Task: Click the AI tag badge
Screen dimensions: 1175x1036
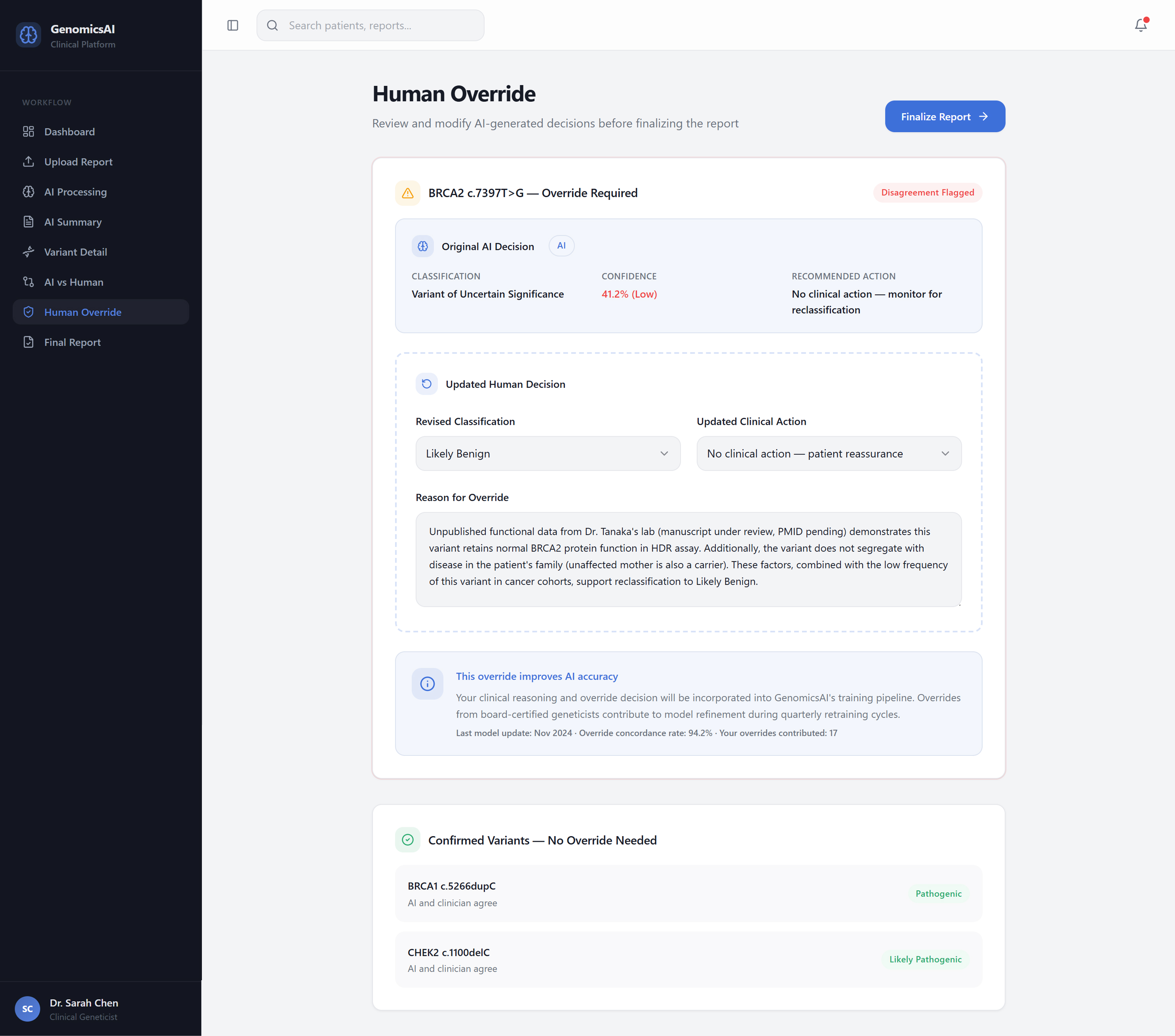Action: point(561,245)
